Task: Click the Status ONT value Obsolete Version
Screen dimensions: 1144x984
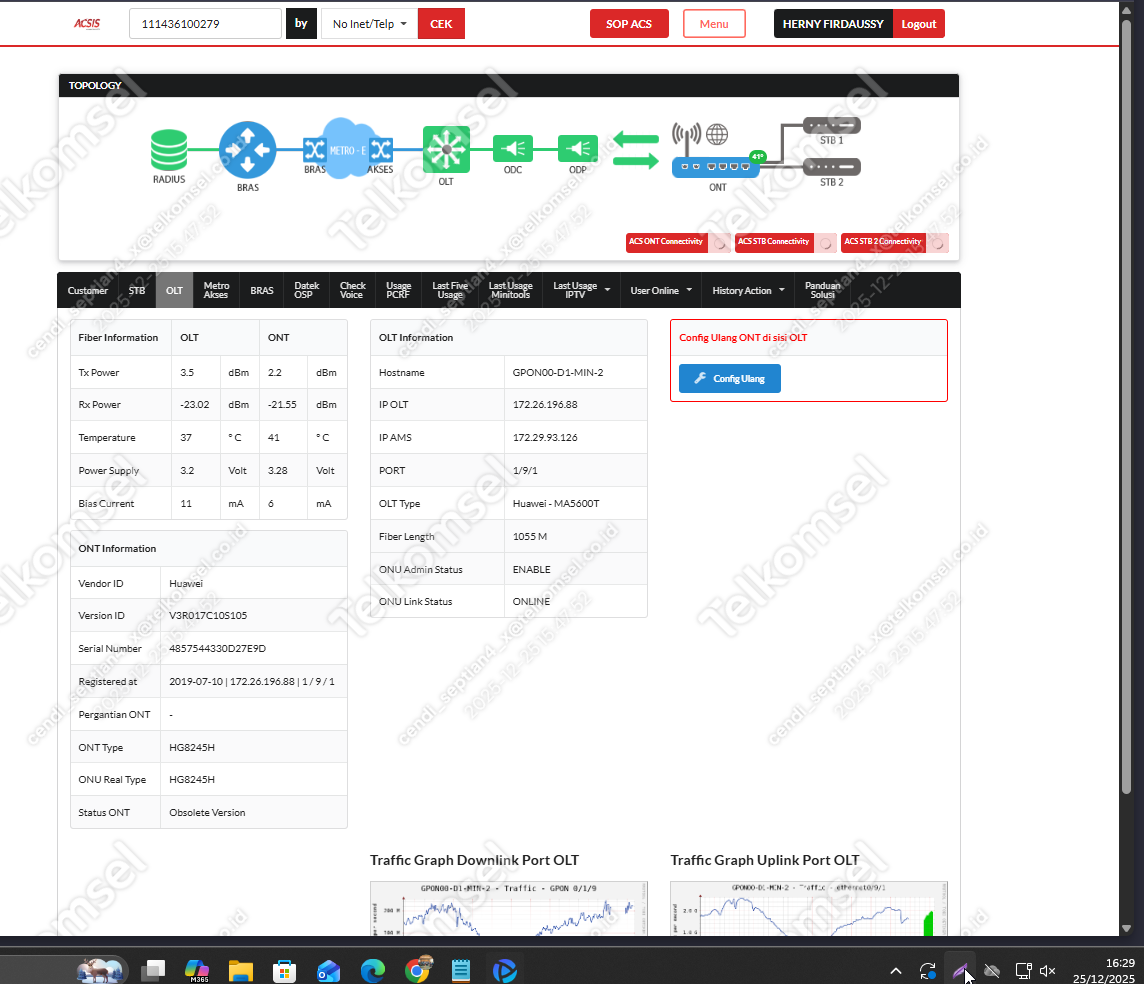Action: [207, 813]
